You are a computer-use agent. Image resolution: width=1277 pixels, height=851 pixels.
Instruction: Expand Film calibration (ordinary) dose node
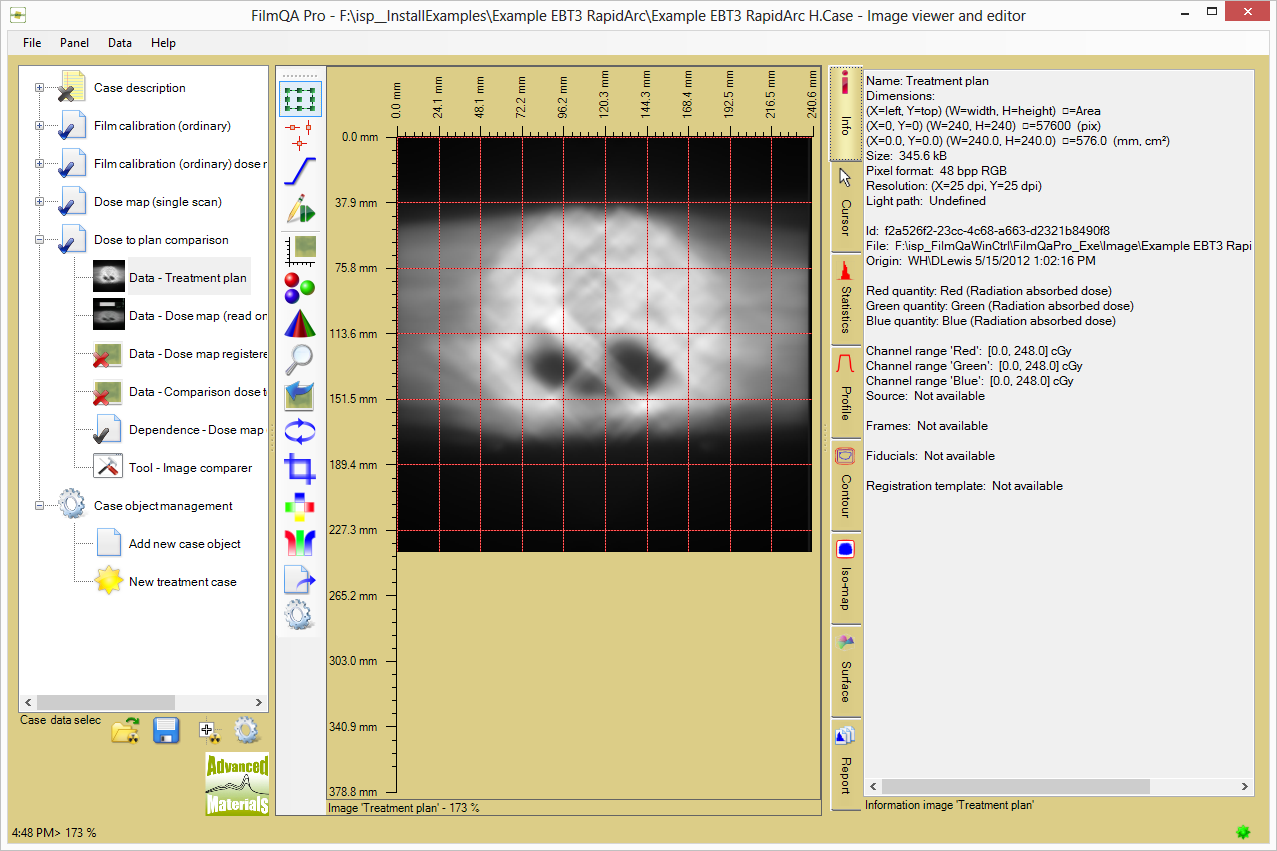coord(40,164)
